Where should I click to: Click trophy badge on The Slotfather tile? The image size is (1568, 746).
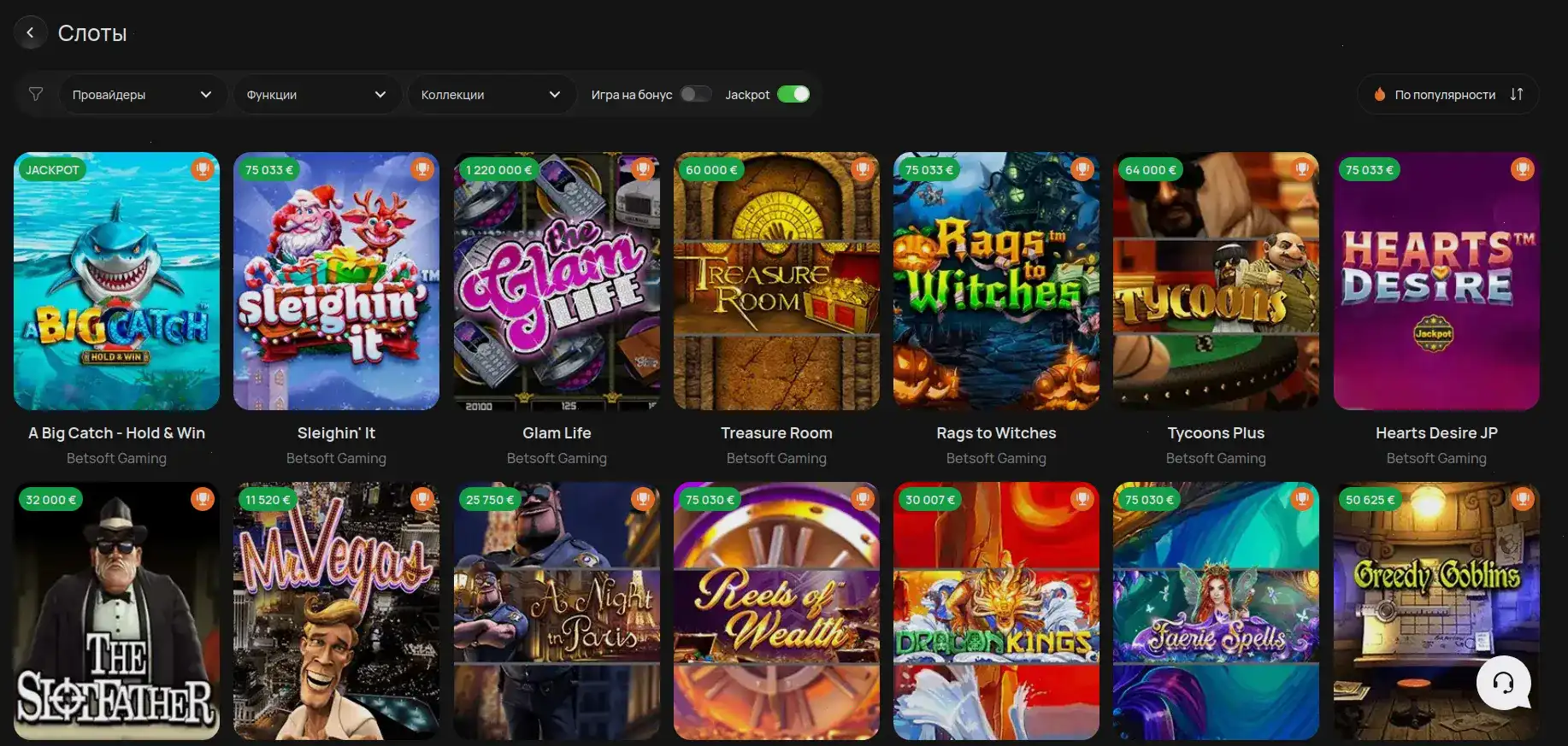203,499
